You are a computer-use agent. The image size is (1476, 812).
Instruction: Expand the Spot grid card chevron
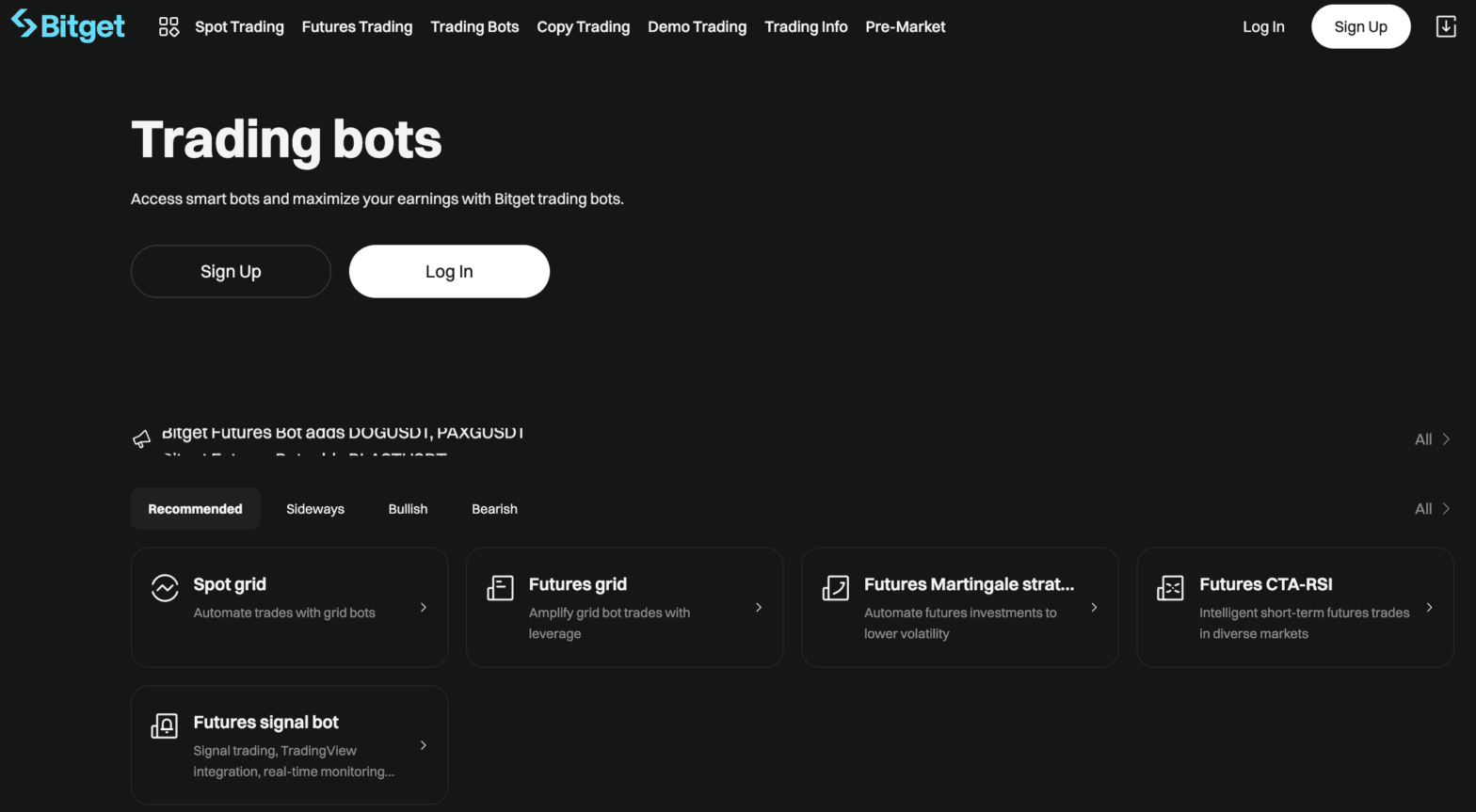[424, 608]
